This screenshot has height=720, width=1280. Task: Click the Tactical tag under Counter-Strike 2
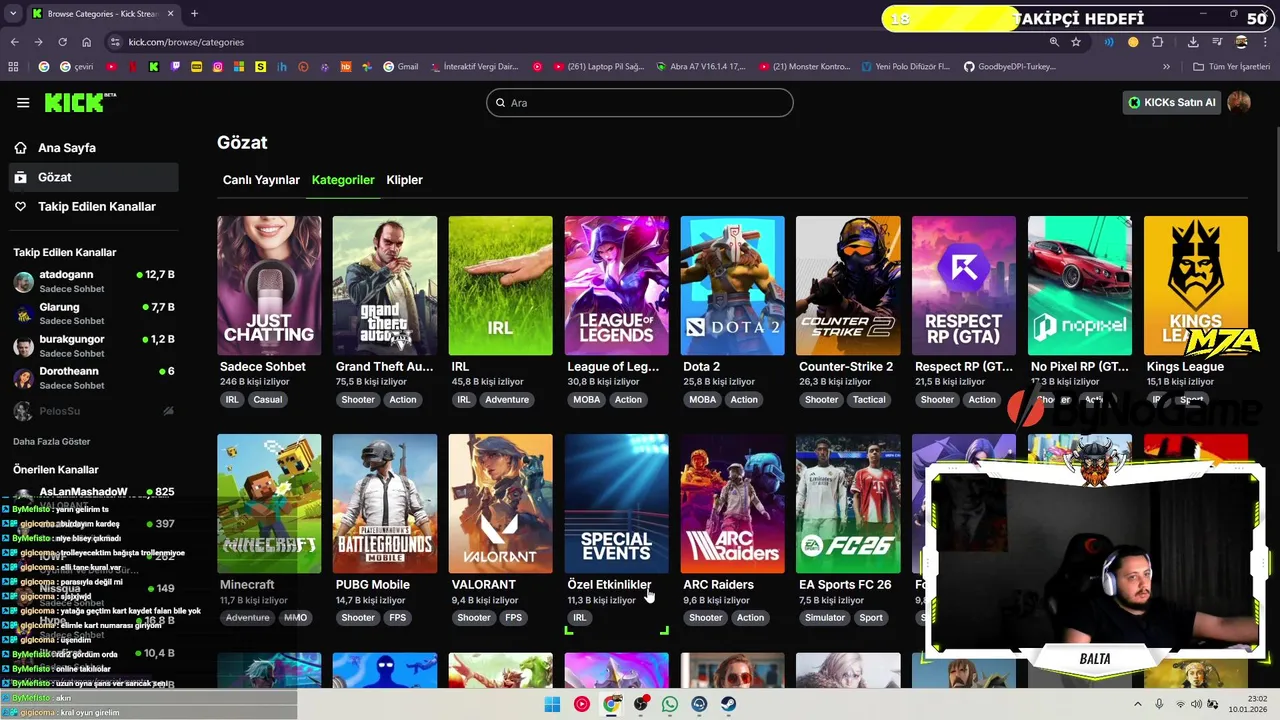[869, 400]
